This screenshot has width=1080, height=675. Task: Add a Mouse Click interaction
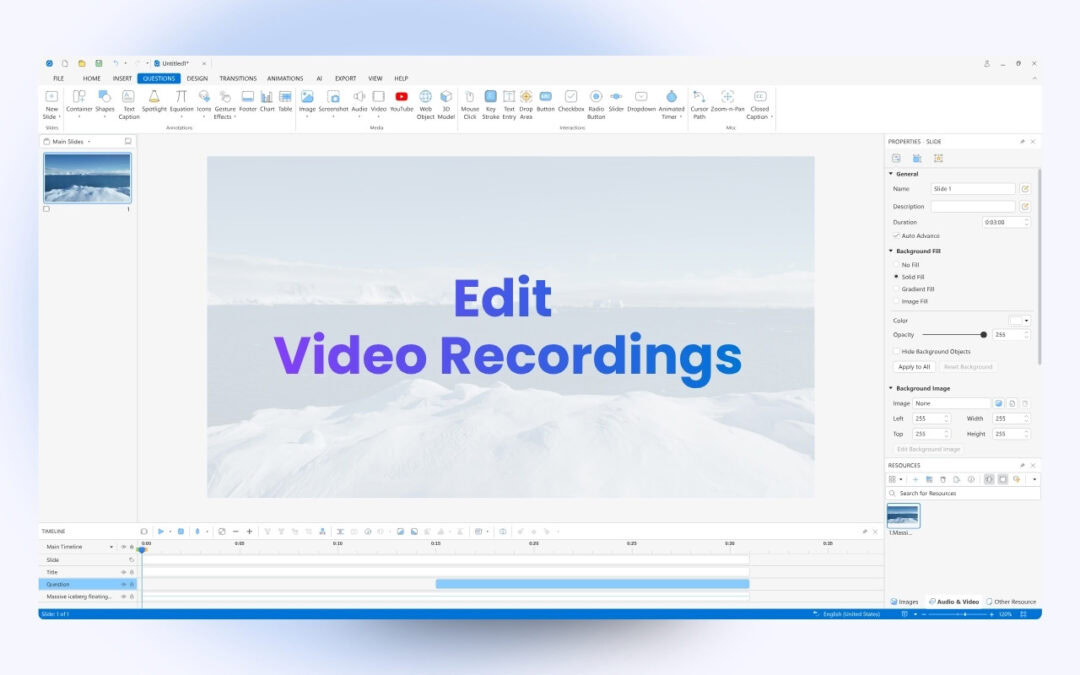470,105
